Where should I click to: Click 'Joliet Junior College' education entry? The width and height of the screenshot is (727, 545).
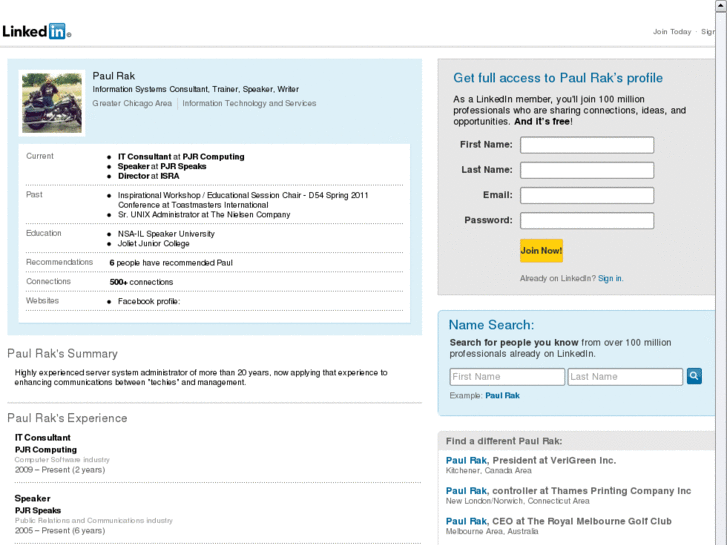(153, 244)
